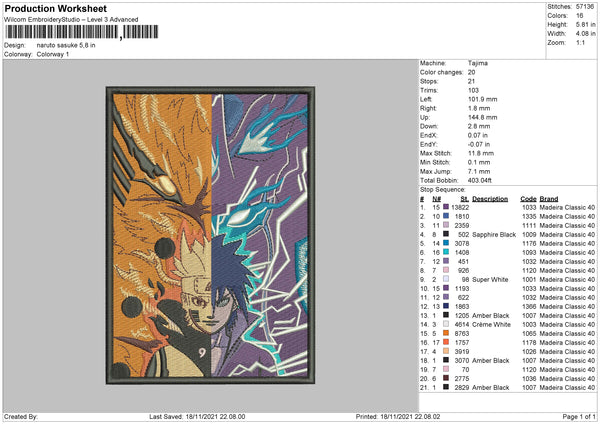Click the Wilcom EmbroideryStudio Level 3 Advanced text
Screen dimensions: 600x424
(x=71, y=20)
